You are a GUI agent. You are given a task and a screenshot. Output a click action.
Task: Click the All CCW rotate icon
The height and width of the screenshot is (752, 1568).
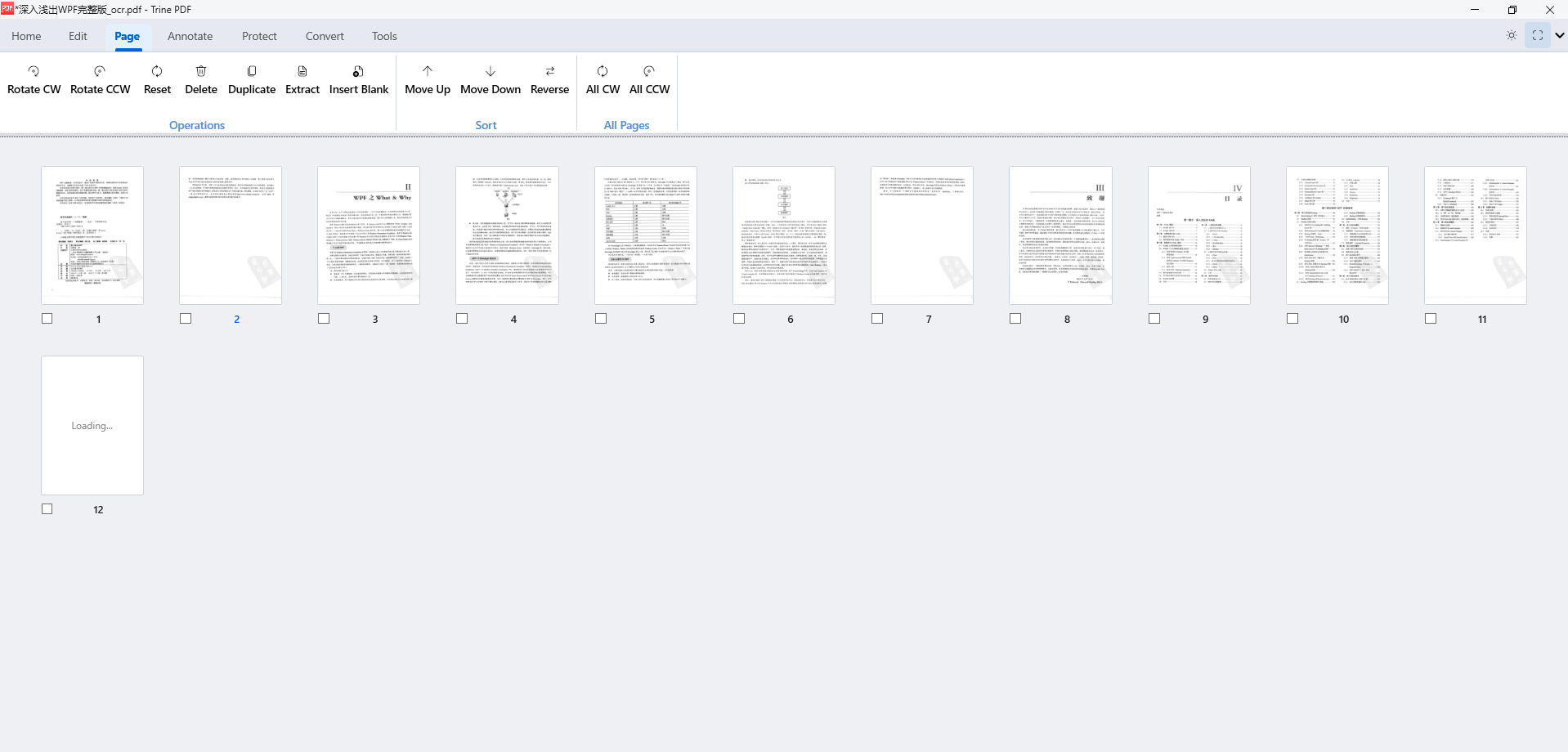(649, 71)
